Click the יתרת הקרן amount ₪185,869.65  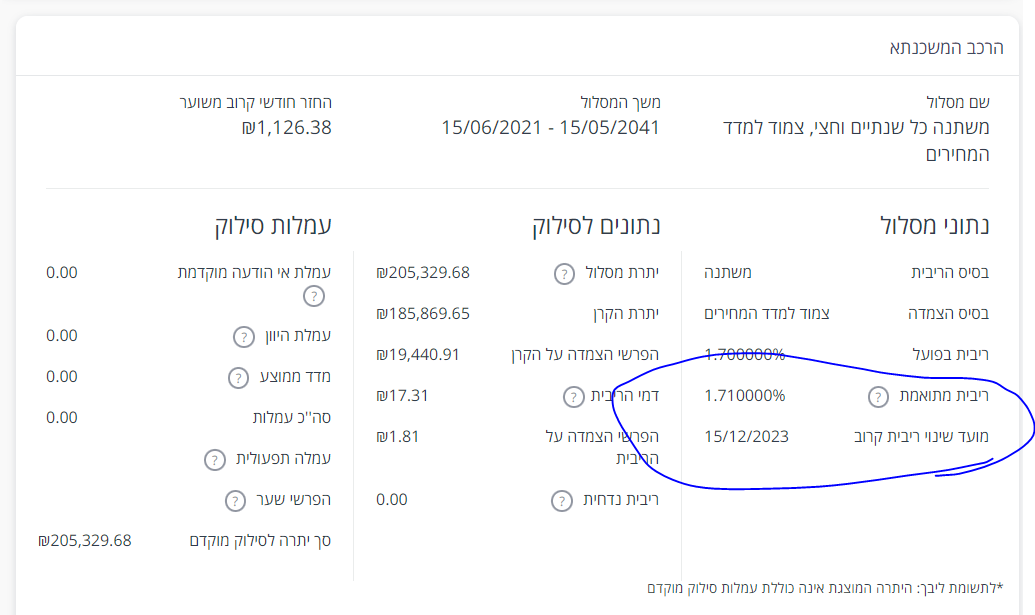point(423,313)
